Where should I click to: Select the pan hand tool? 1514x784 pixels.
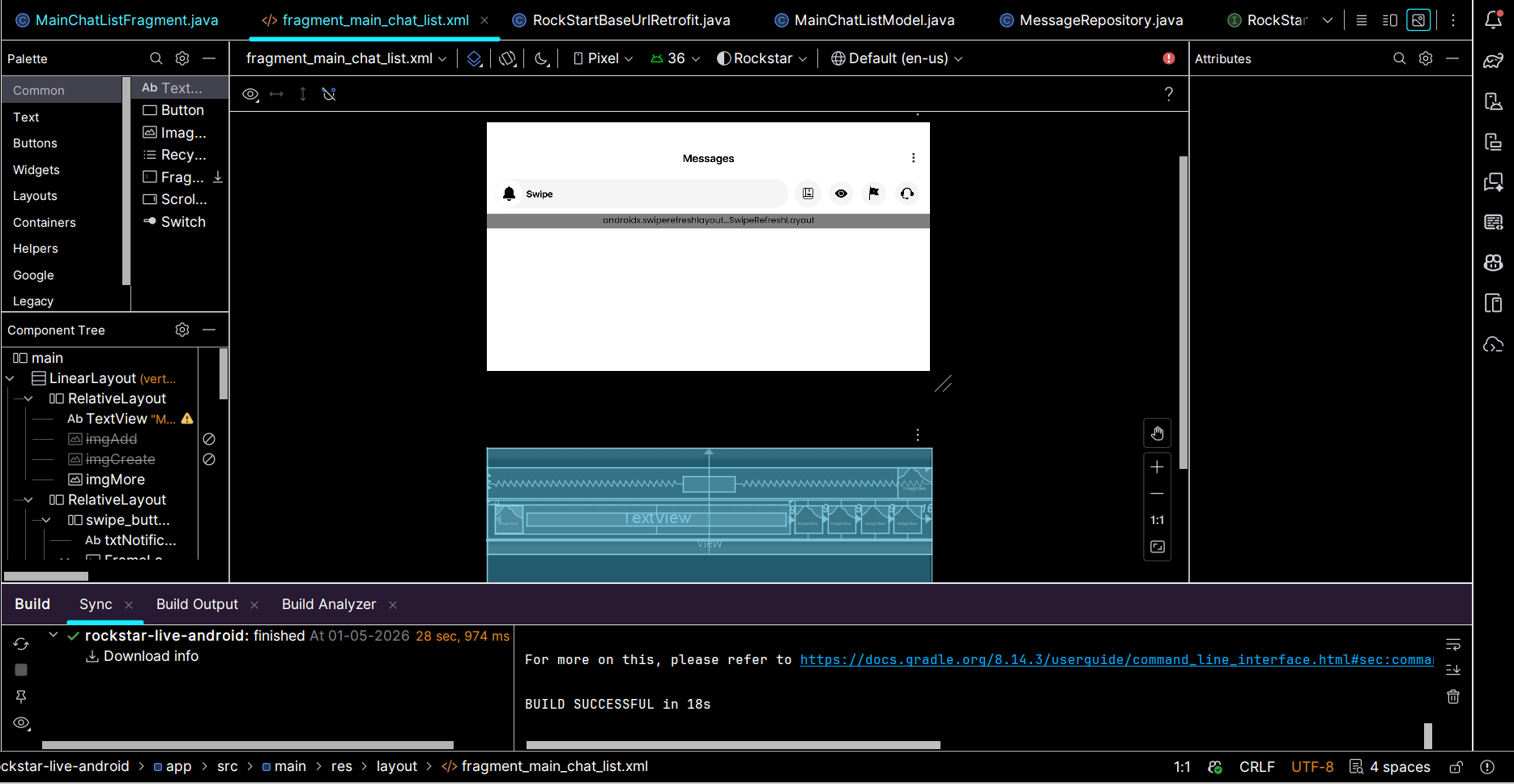click(x=1158, y=433)
